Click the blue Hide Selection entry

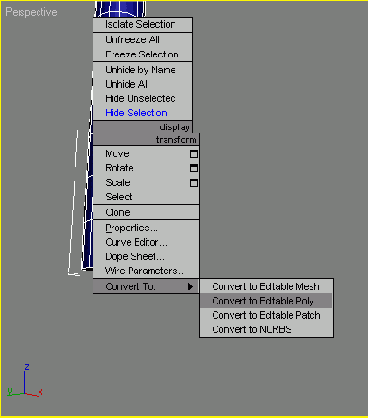142,113
